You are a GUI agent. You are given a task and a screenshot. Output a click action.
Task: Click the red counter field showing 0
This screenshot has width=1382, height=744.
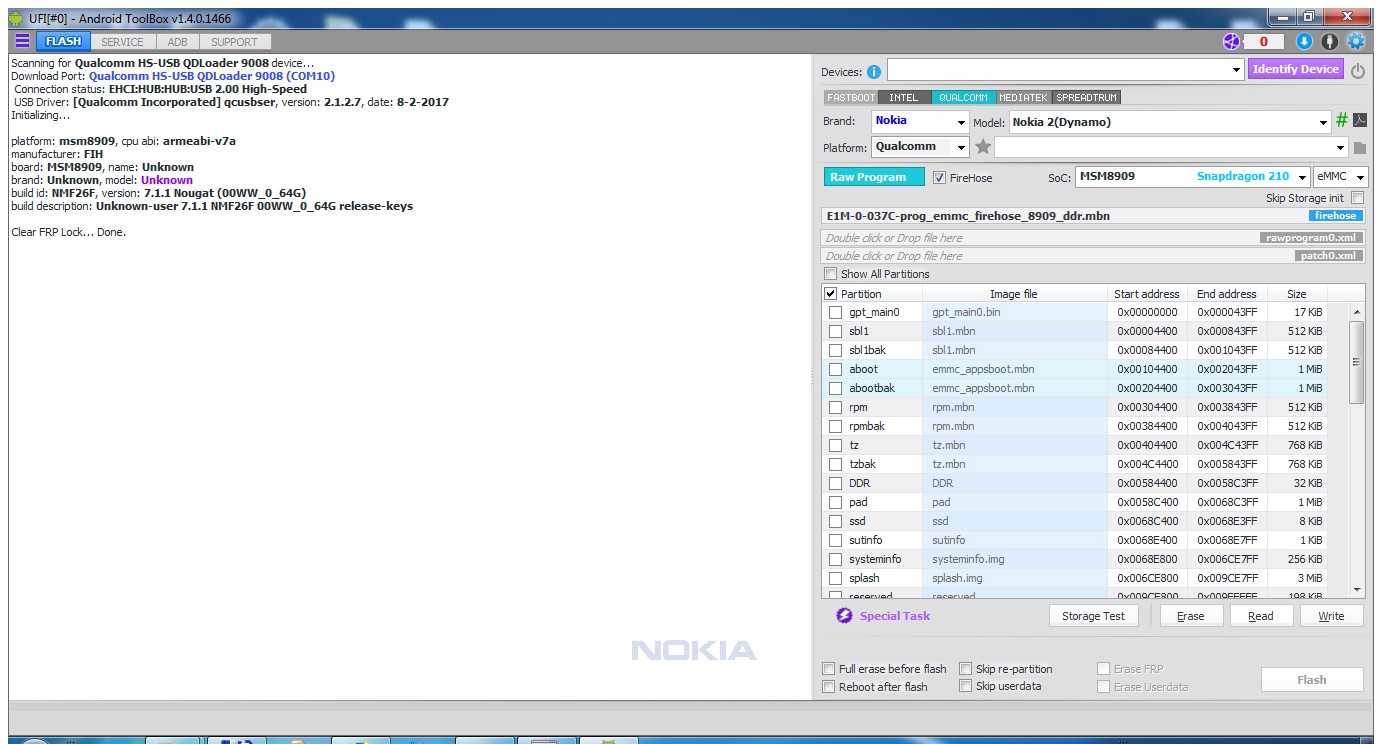(x=1264, y=41)
